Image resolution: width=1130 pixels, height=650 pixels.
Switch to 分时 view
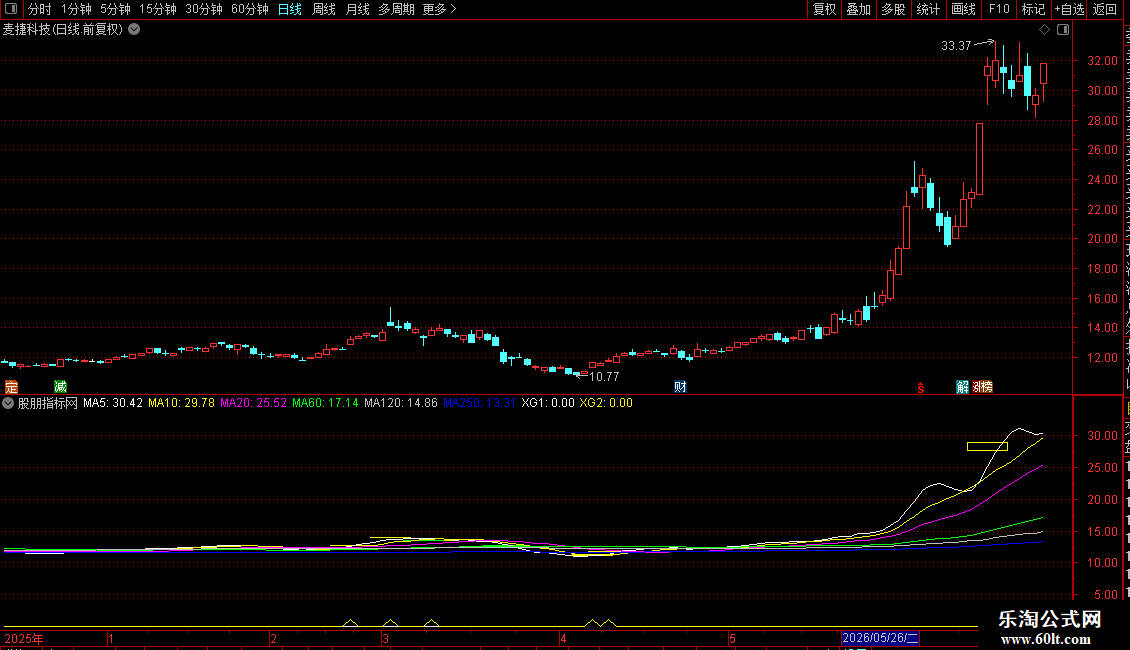(40, 9)
